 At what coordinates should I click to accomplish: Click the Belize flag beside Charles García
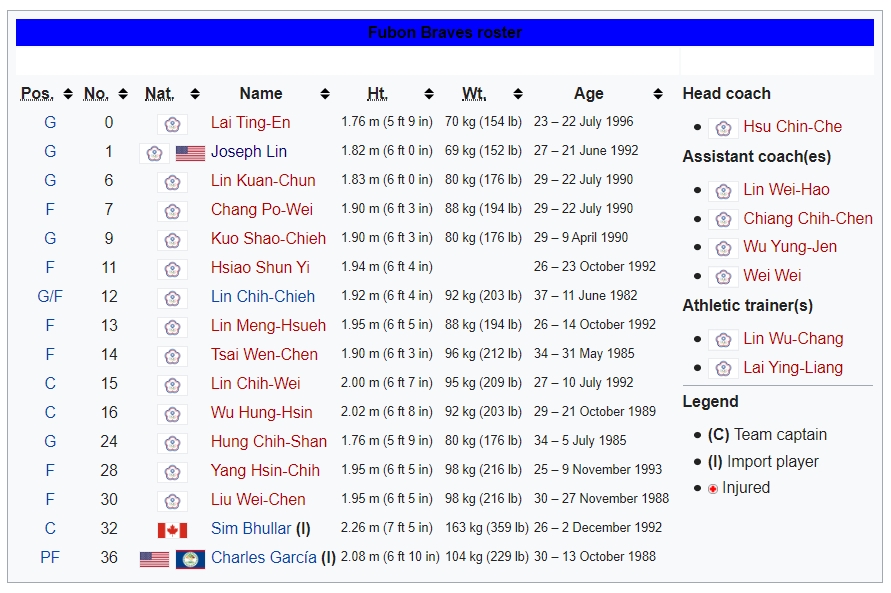click(190, 559)
